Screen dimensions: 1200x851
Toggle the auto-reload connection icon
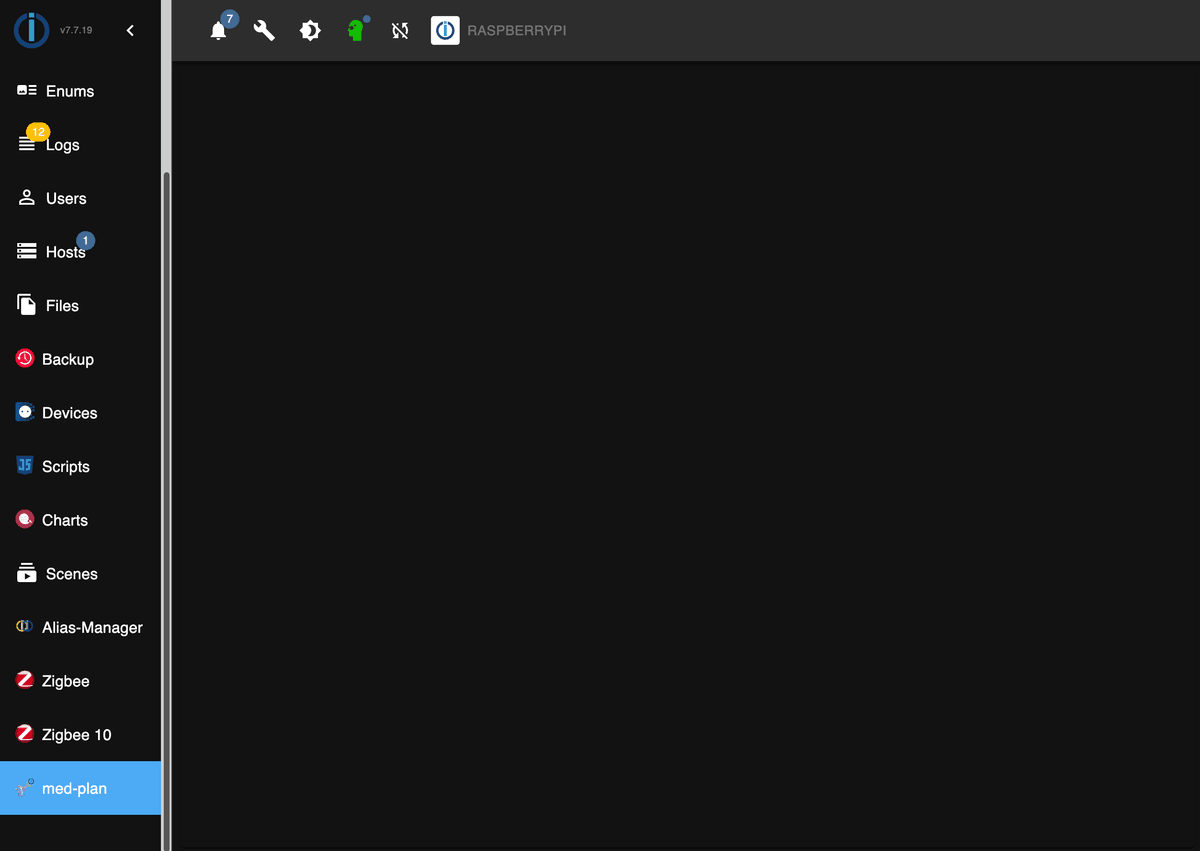400,31
